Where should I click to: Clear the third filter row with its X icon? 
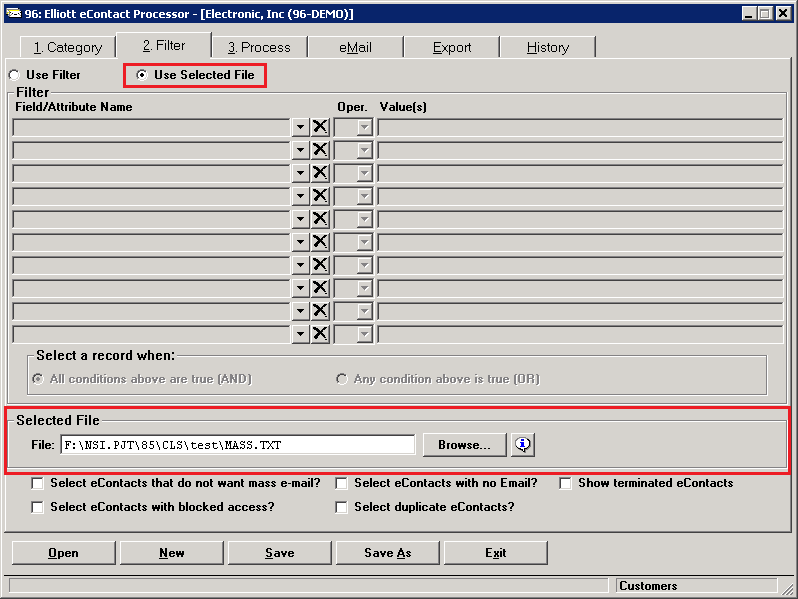click(x=320, y=173)
